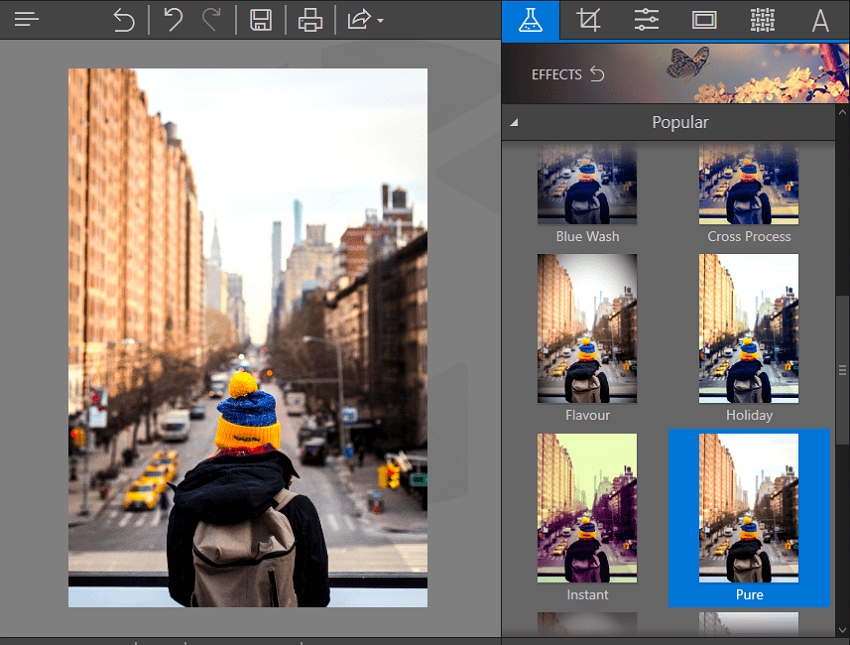Reset effects using the Effects undo arrow

coord(598,74)
